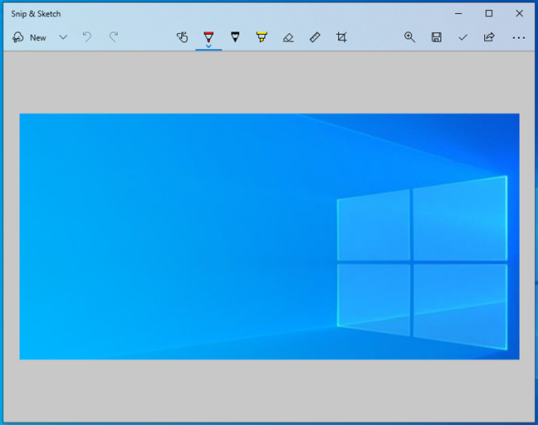Image resolution: width=538 pixels, height=425 pixels.
Task: Minimize the Snip & Sketch window
Action: pyautogui.click(x=458, y=14)
